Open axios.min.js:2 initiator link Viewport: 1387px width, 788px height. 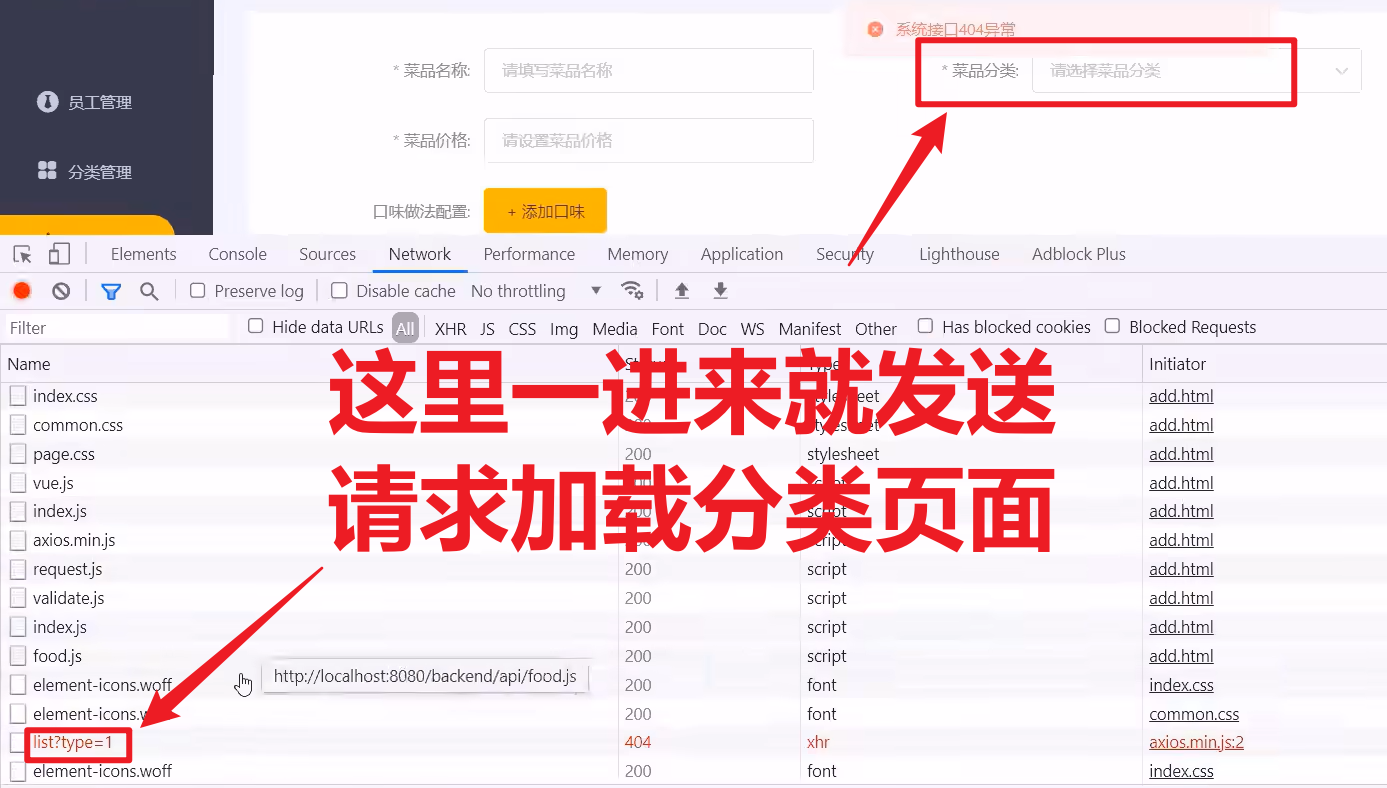[x=1196, y=742]
